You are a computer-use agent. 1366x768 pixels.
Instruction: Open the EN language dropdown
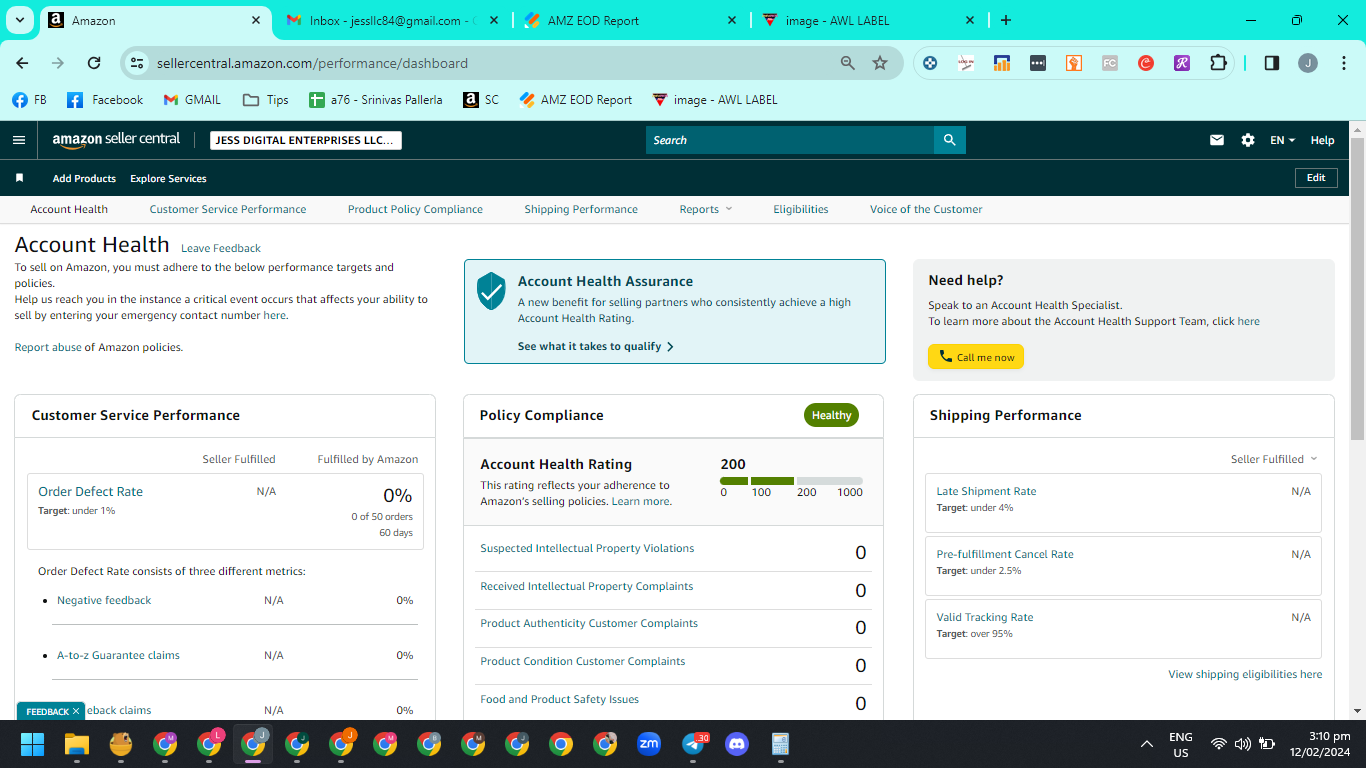tap(1282, 140)
